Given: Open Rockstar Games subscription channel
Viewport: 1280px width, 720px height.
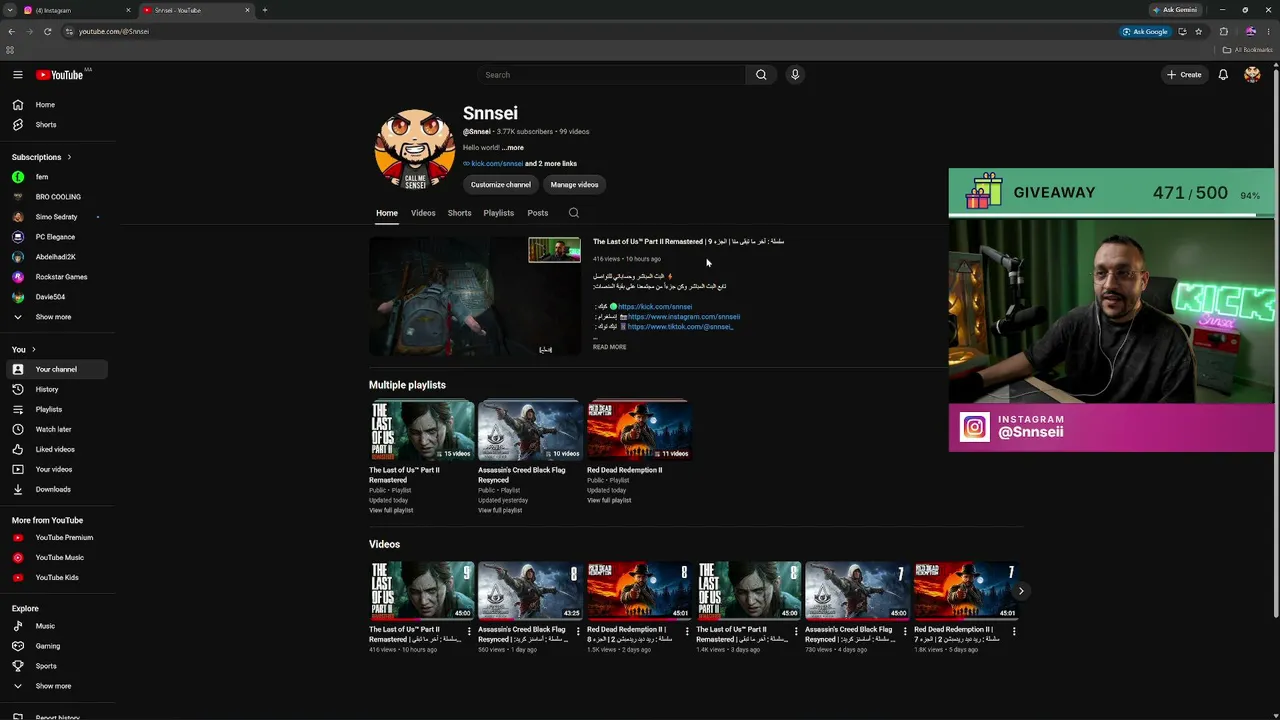Looking at the screenshot, I should point(59,277).
